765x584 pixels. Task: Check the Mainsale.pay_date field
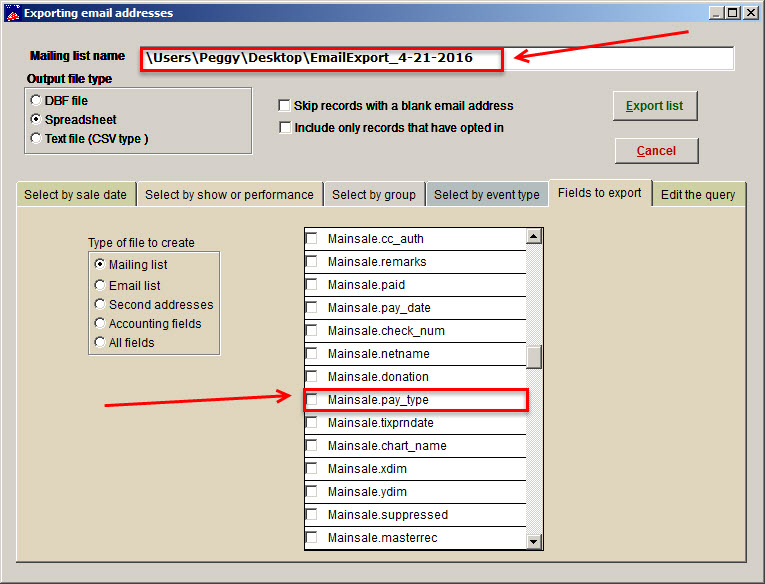pyautogui.click(x=311, y=307)
